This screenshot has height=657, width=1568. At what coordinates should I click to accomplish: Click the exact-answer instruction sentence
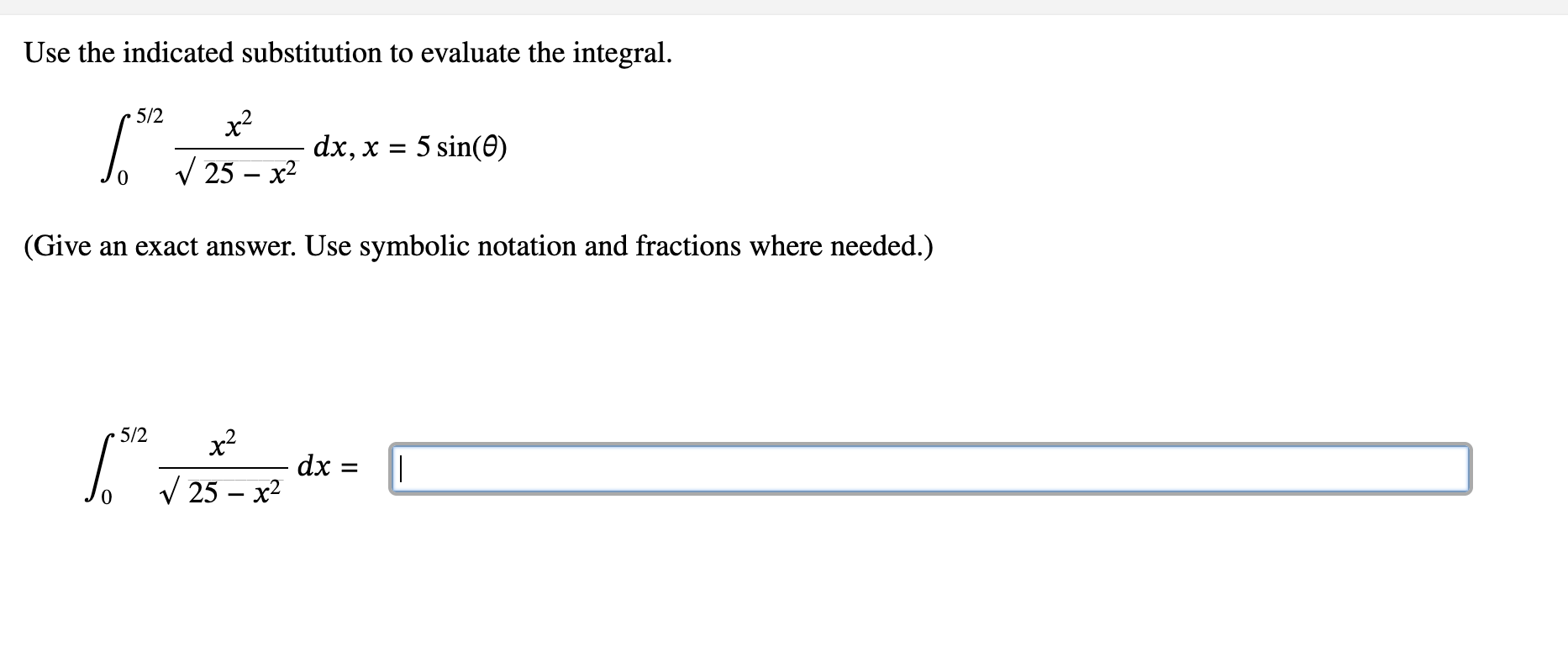[x=479, y=246]
